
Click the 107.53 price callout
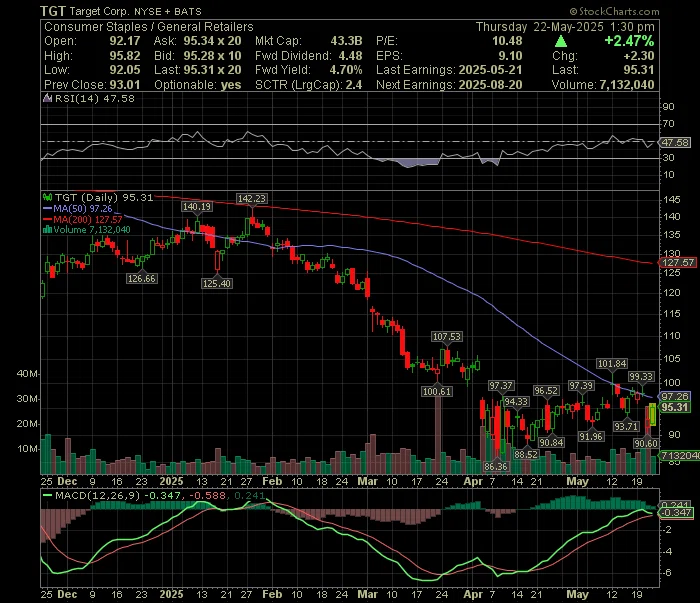point(446,337)
